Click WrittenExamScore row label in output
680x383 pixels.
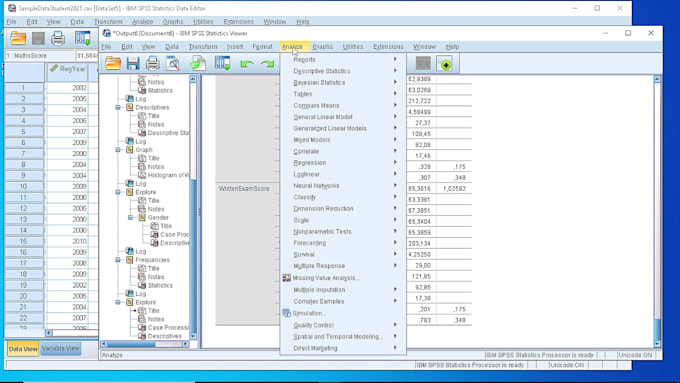coord(244,189)
